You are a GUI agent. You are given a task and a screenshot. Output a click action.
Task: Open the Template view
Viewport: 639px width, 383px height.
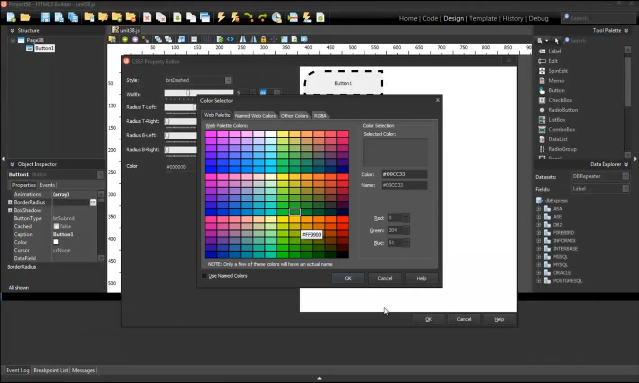483,18
